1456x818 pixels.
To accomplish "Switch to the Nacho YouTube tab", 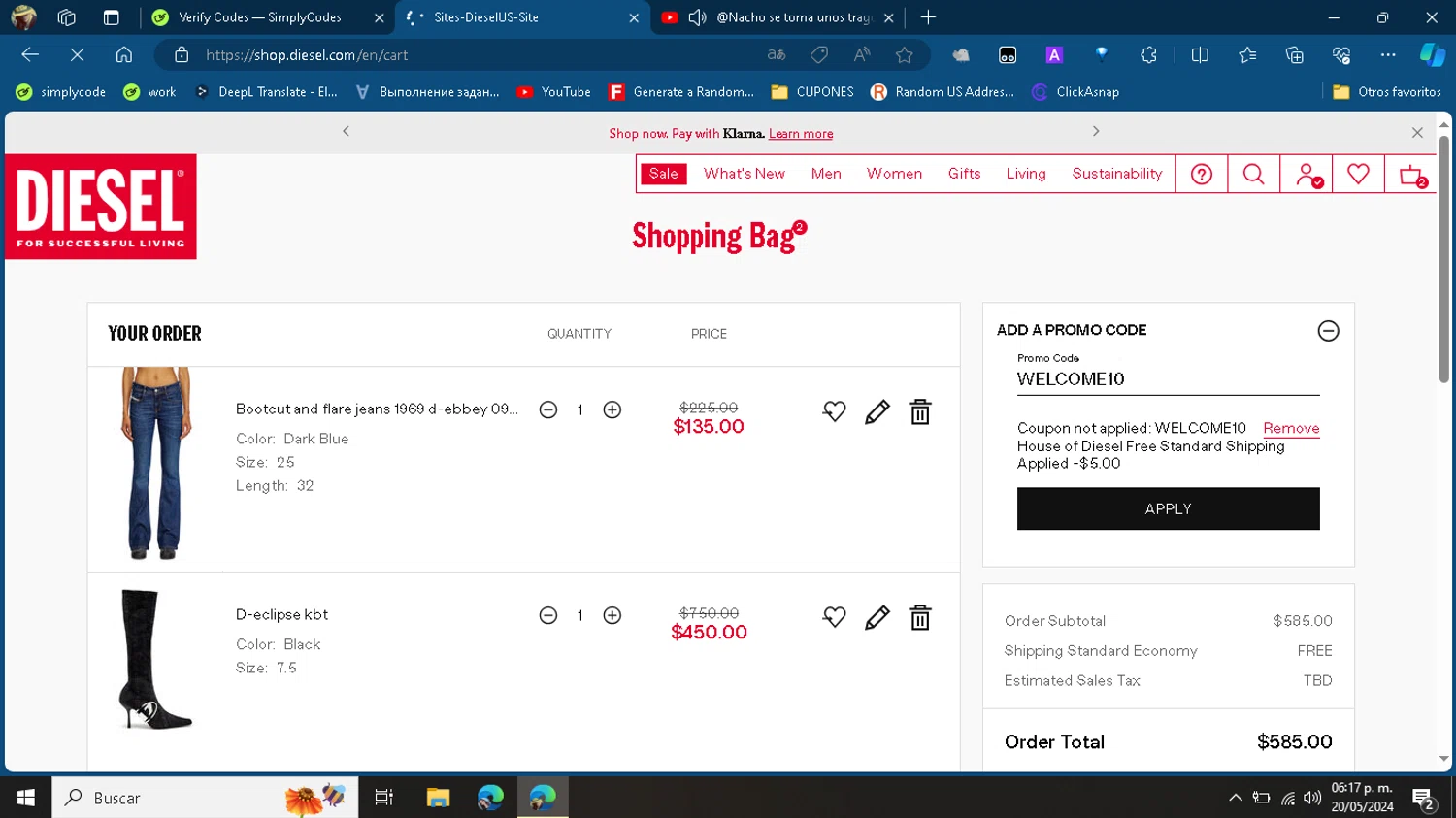I will coord(777,17).
